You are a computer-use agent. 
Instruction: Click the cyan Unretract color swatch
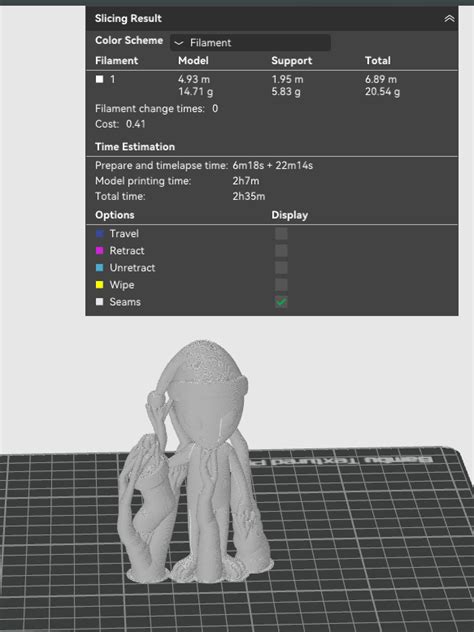coord(100,268)
